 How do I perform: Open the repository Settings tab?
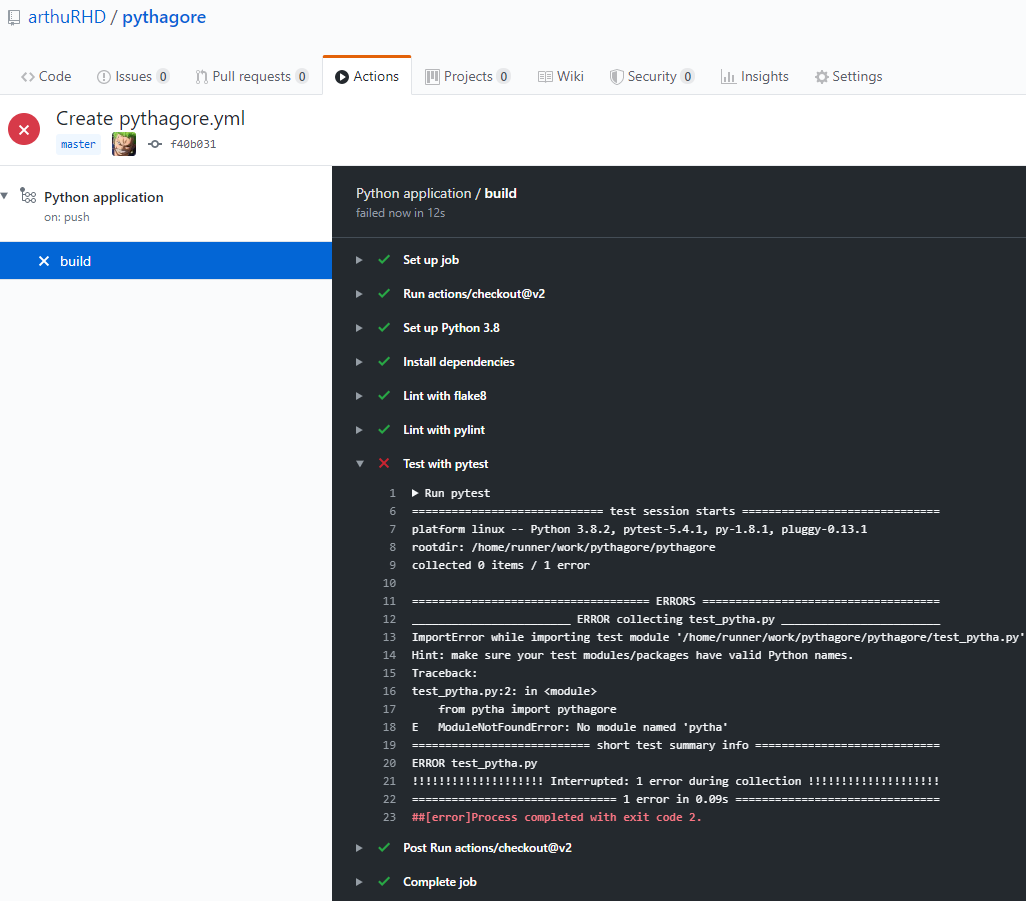pyautogui.click(x=848, y=77)
